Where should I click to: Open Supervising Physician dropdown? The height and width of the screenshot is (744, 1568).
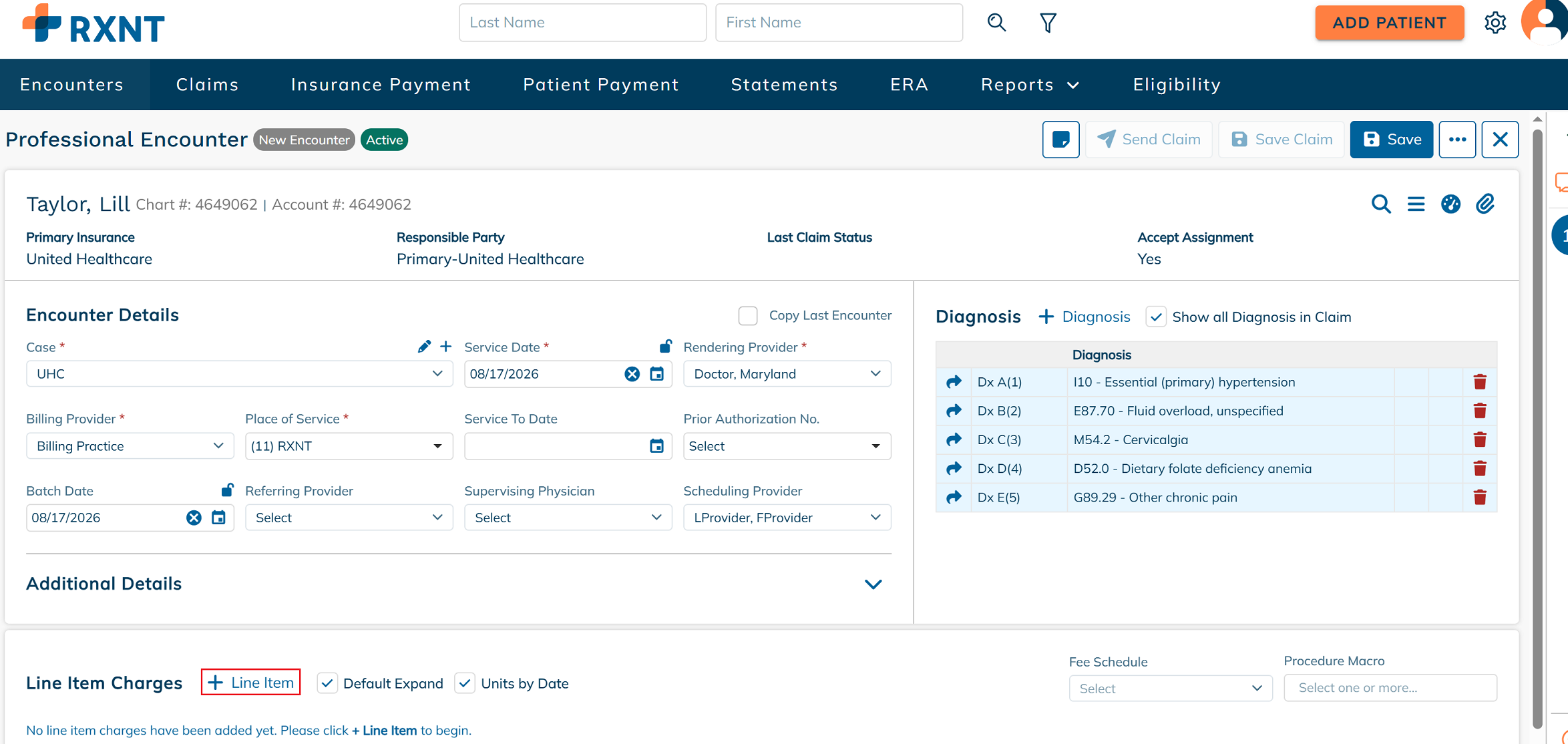click(x=568, y=518)
